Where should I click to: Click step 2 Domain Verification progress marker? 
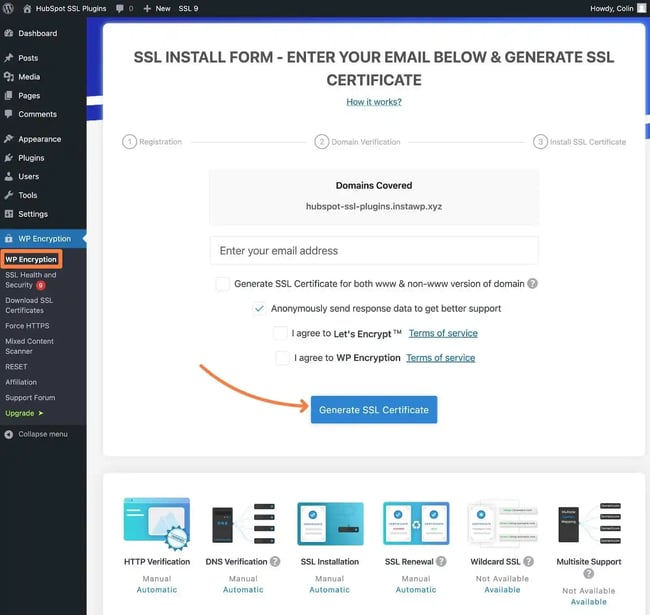(x=322, y=142)
